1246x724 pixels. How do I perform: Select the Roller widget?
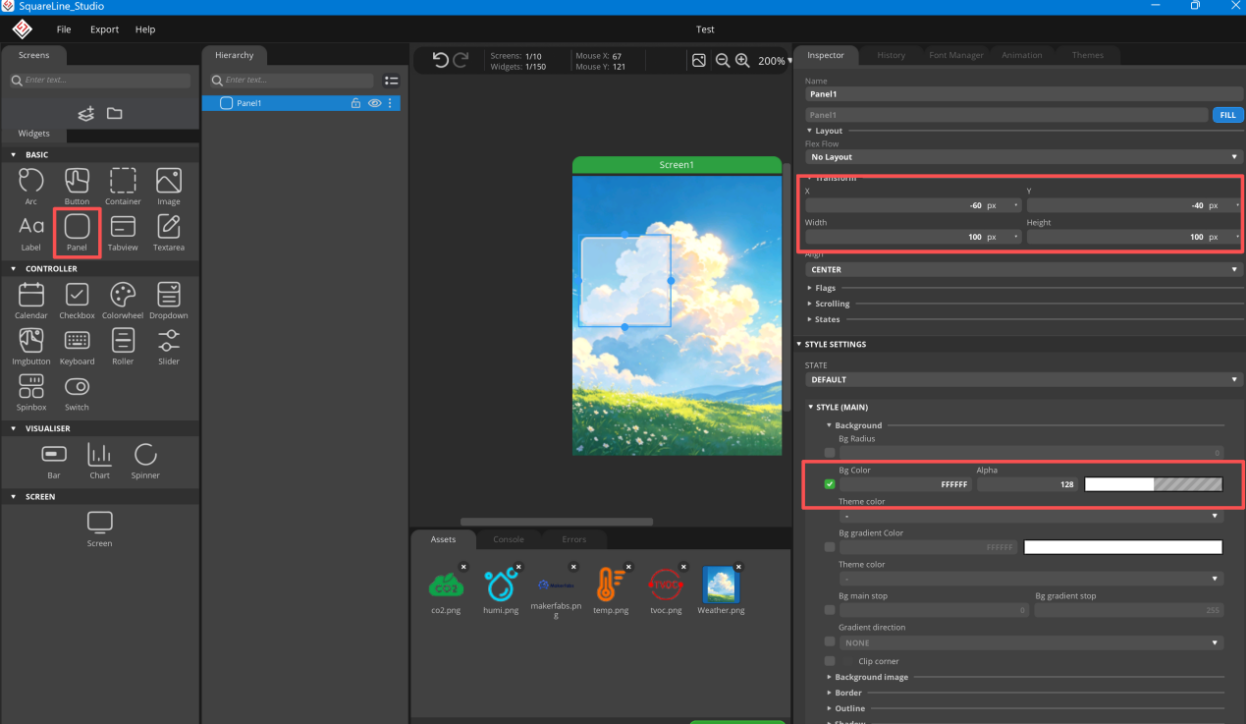pos(123,346)
